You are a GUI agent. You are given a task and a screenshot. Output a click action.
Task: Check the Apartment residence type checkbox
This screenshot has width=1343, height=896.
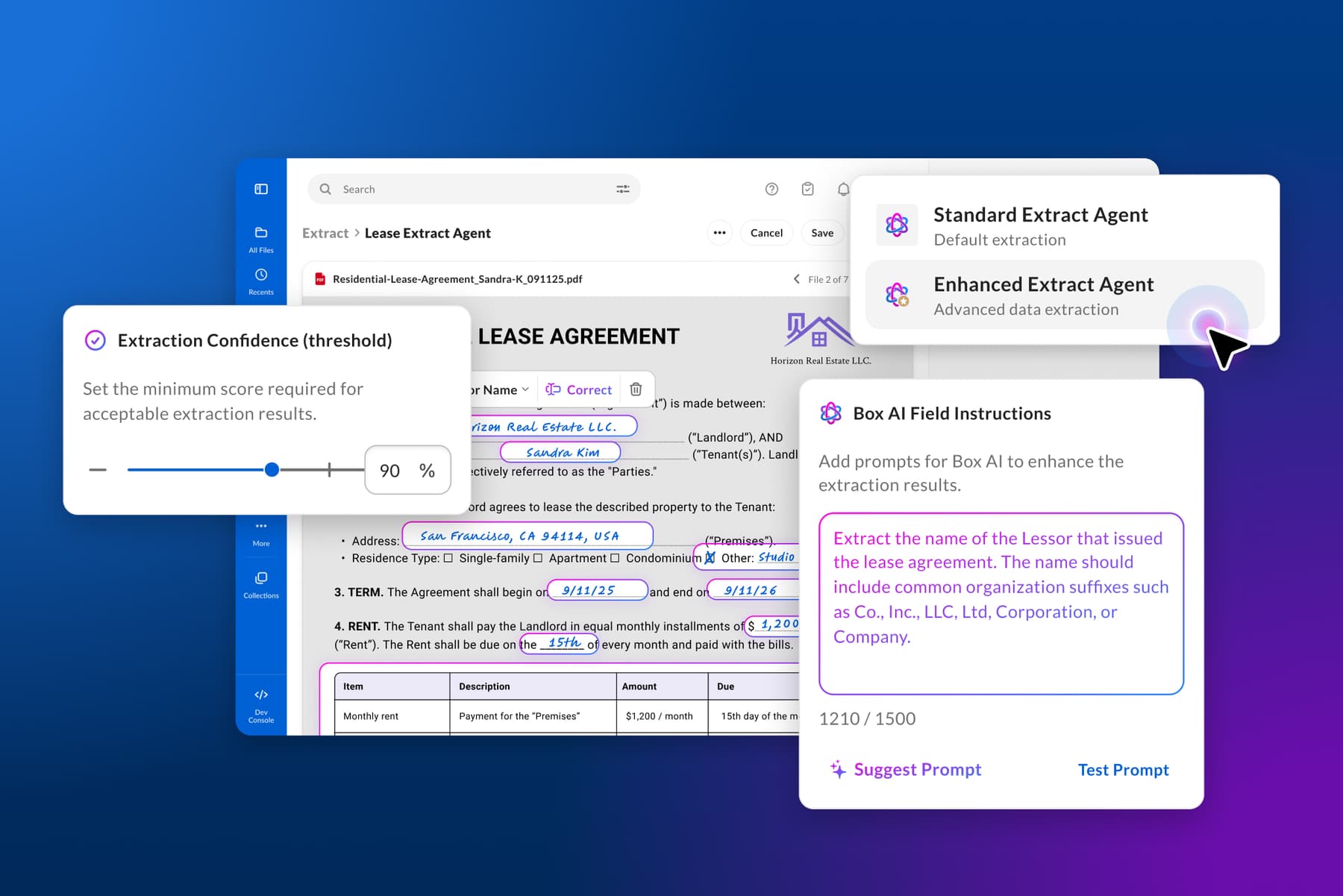(539, 558)
